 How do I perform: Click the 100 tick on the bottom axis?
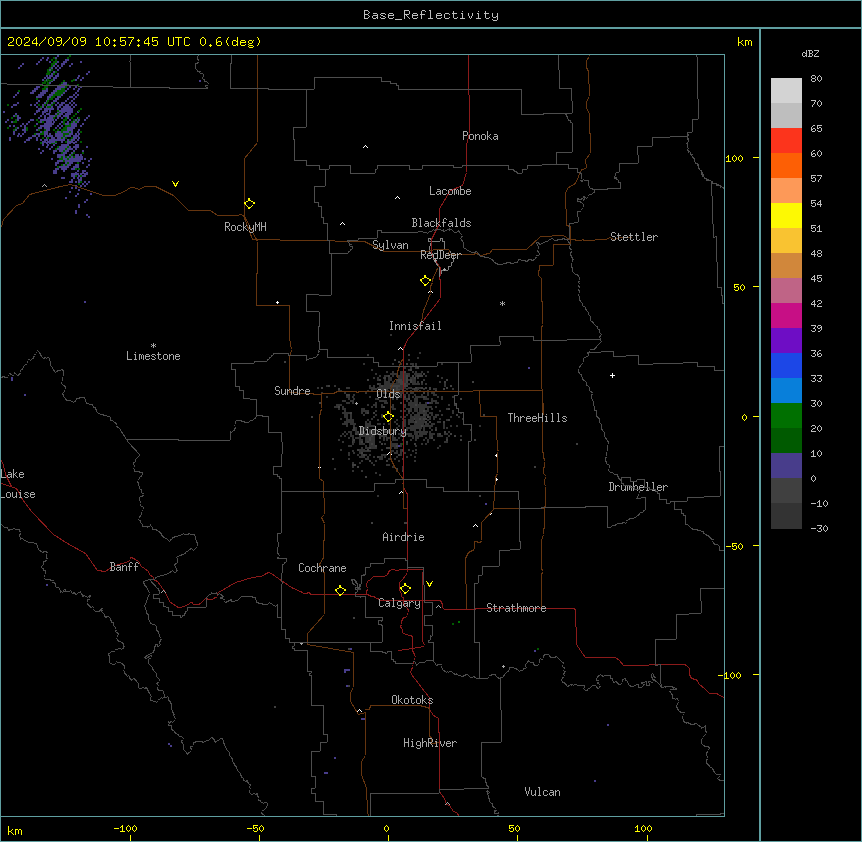pyautogui.click(x=643, y=828)
